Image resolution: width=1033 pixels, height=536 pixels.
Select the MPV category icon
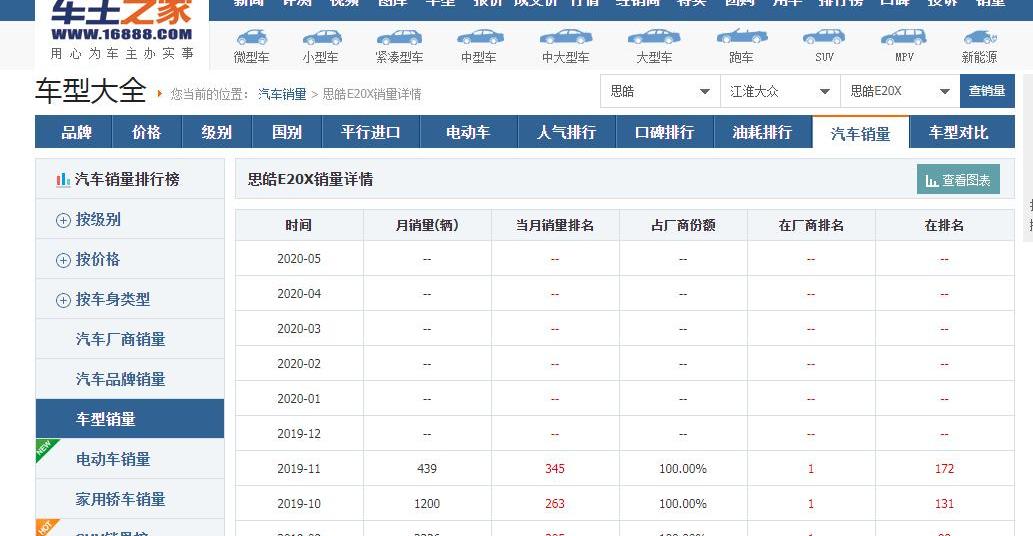pyautogui.click(x=904, y=37)
